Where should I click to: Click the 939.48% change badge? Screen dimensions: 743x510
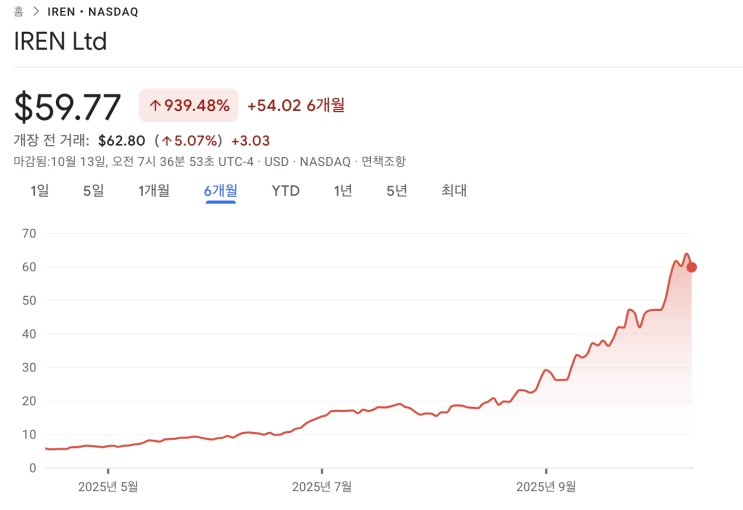coord(189,105)
